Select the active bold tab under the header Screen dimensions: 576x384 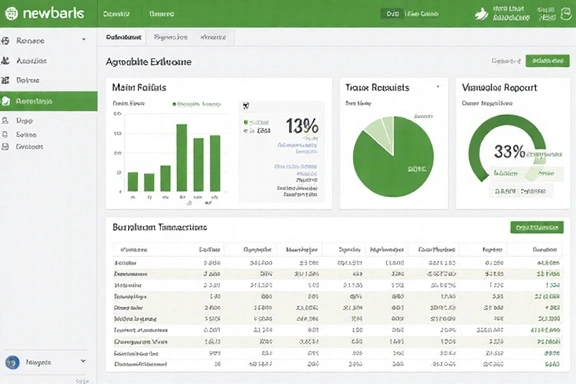(123, 37)
